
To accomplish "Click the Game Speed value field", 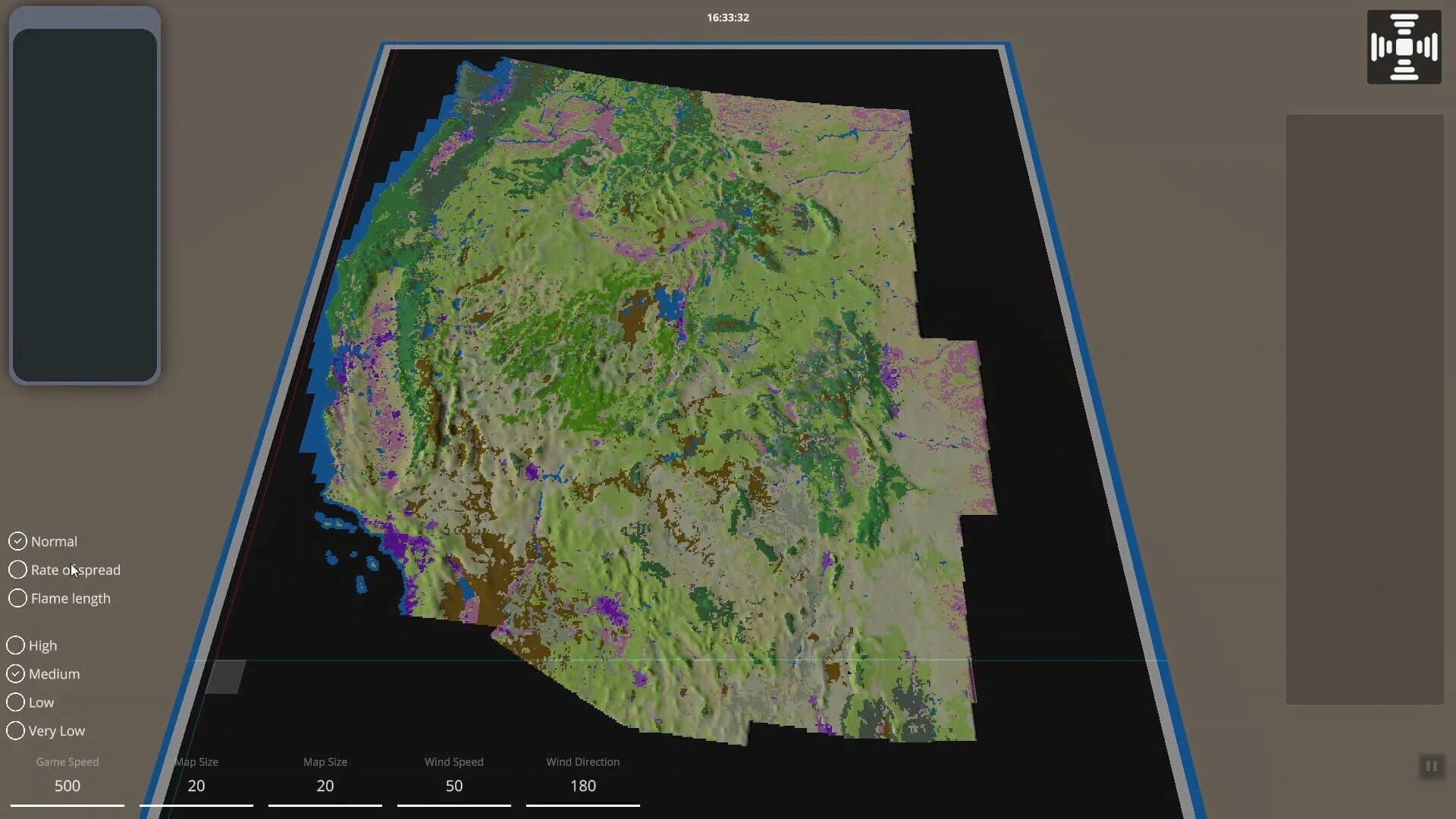I will 67,786.
